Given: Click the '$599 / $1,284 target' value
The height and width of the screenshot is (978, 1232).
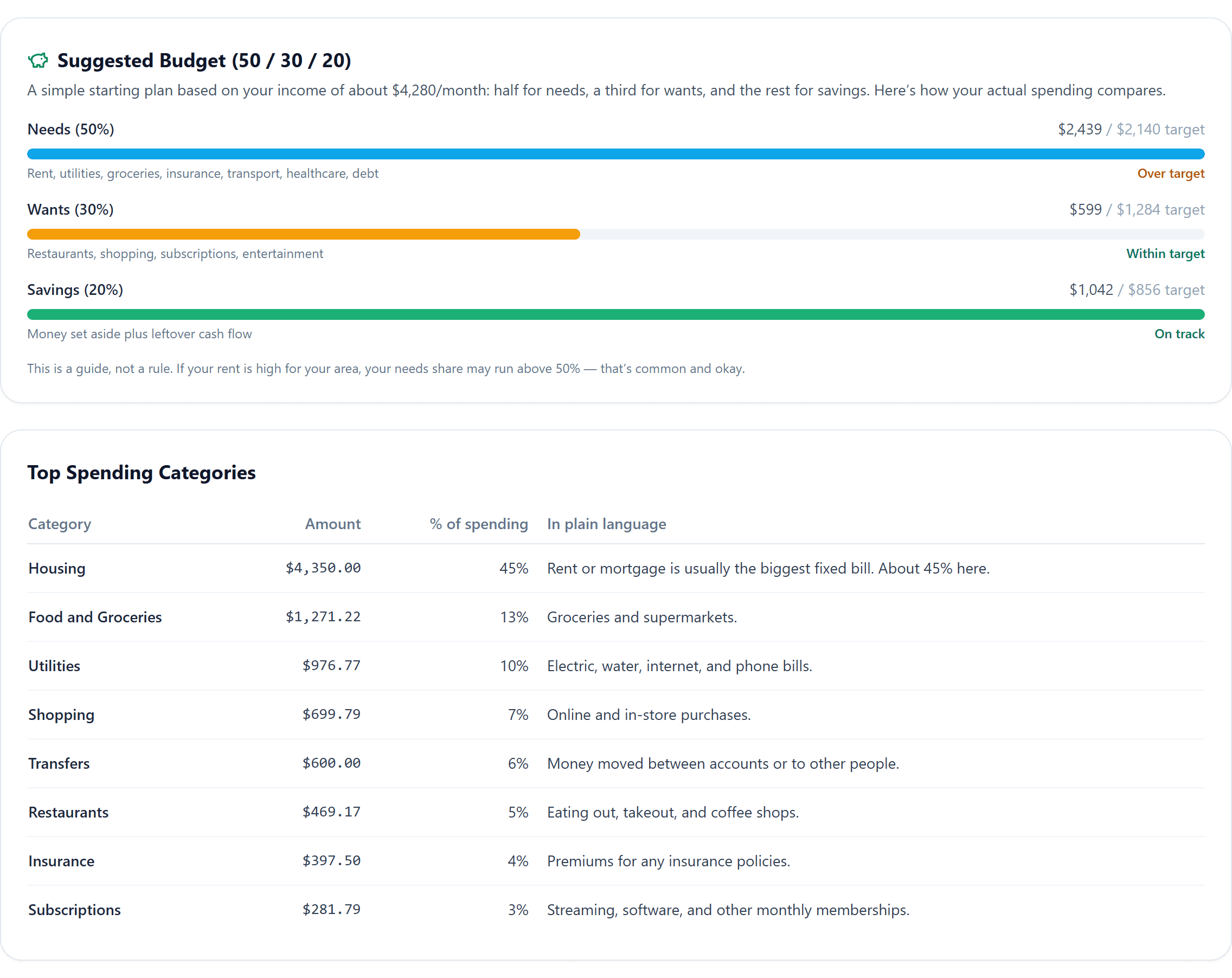Looking at the screenshot, I should point(1137,210).
